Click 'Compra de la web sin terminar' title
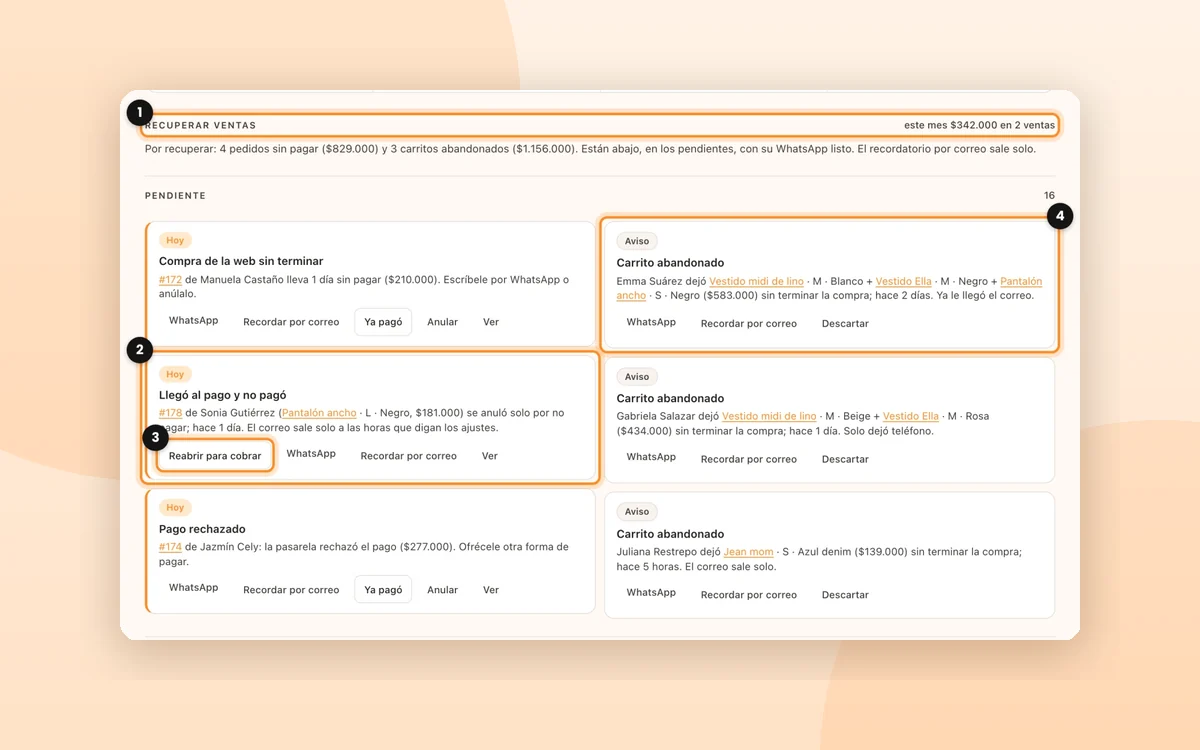1200x750 pixels. (241, 261)
